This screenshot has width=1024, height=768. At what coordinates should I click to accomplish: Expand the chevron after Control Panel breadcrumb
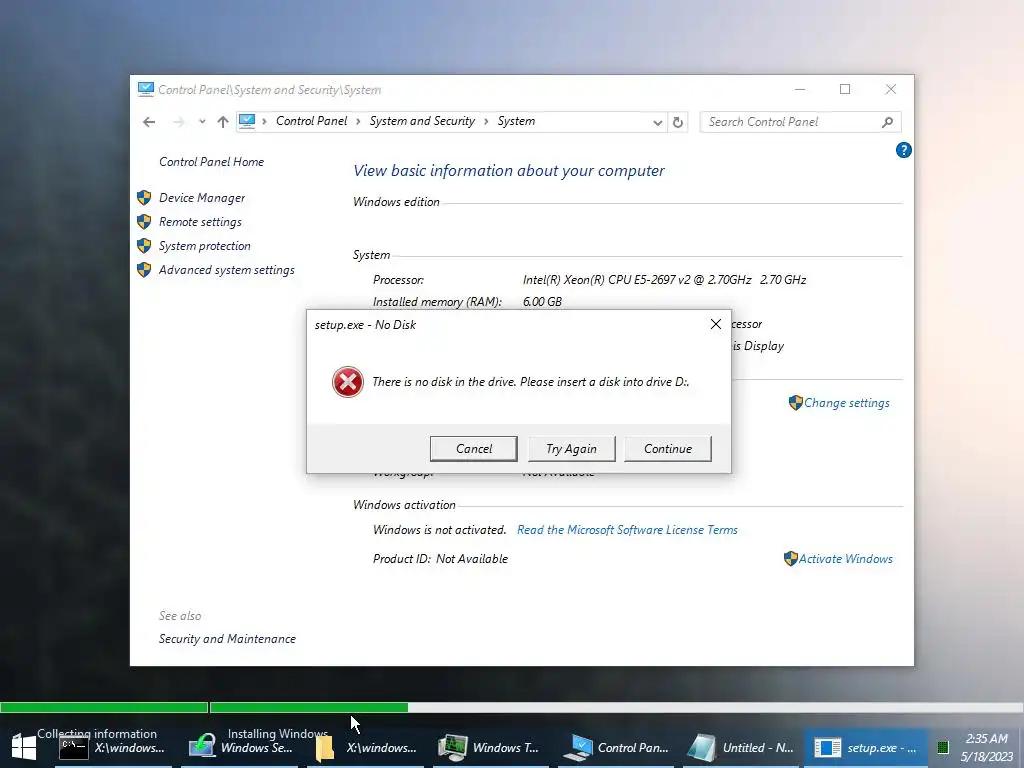point(359,121)
